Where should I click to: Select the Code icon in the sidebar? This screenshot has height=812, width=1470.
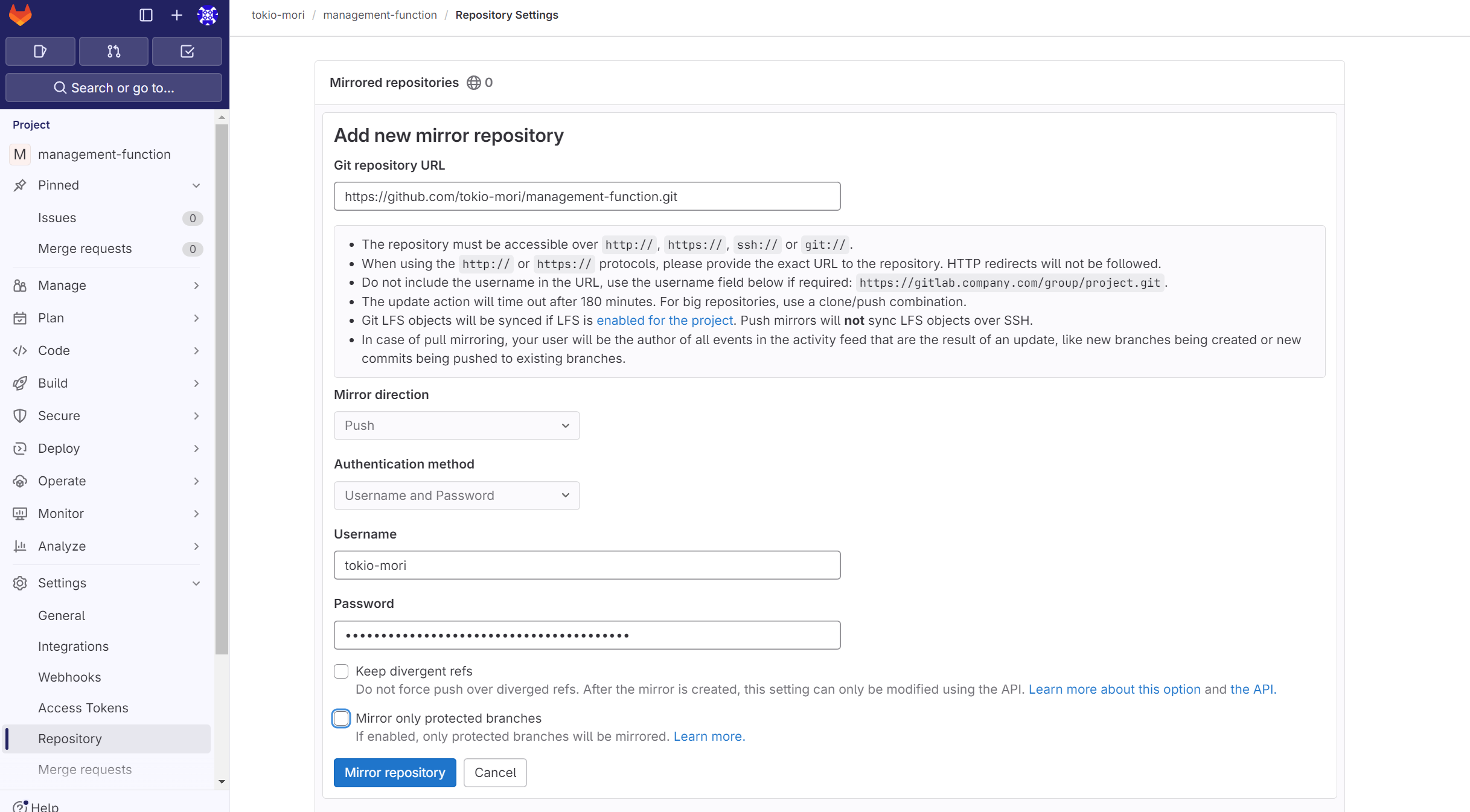pos(21,351)
